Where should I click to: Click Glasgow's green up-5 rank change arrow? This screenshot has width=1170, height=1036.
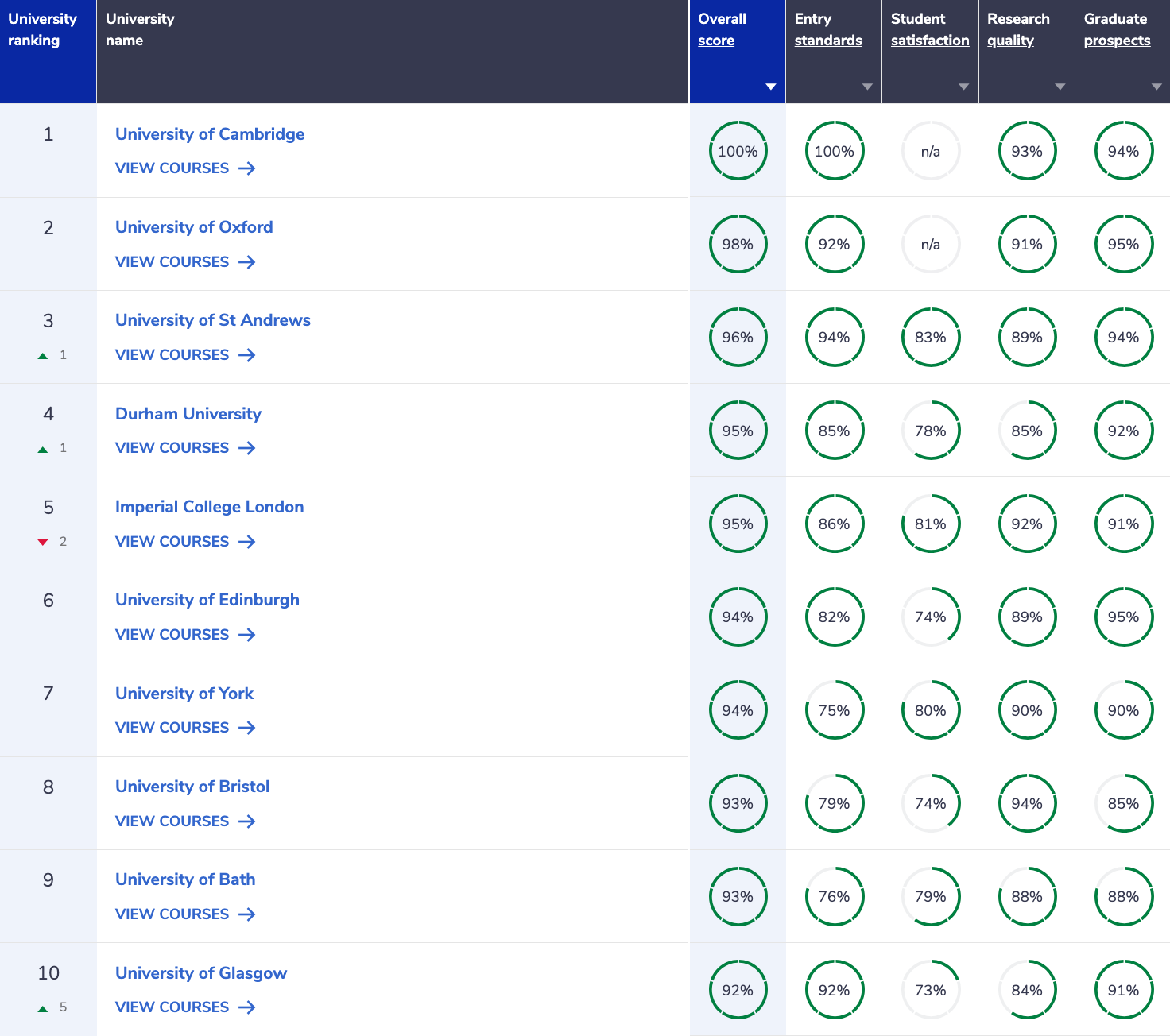coord(43,1008)
